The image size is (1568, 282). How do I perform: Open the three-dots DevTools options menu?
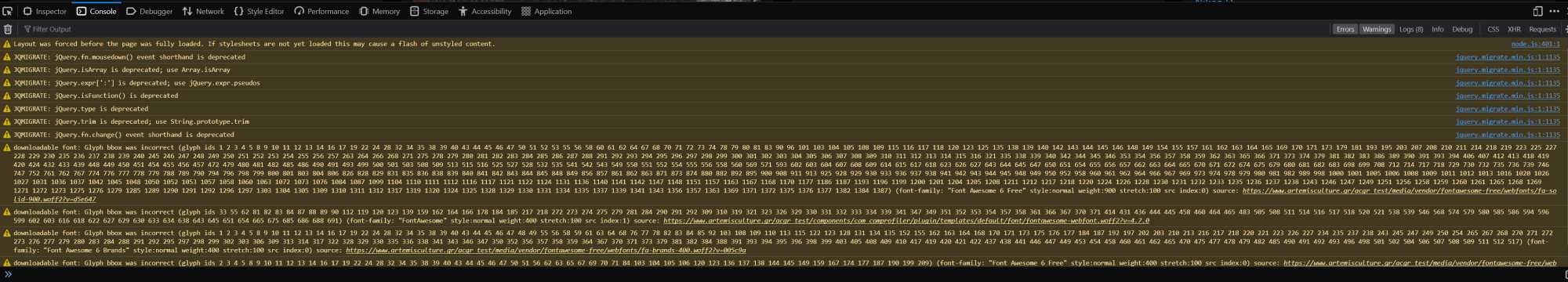[1554, 11]
